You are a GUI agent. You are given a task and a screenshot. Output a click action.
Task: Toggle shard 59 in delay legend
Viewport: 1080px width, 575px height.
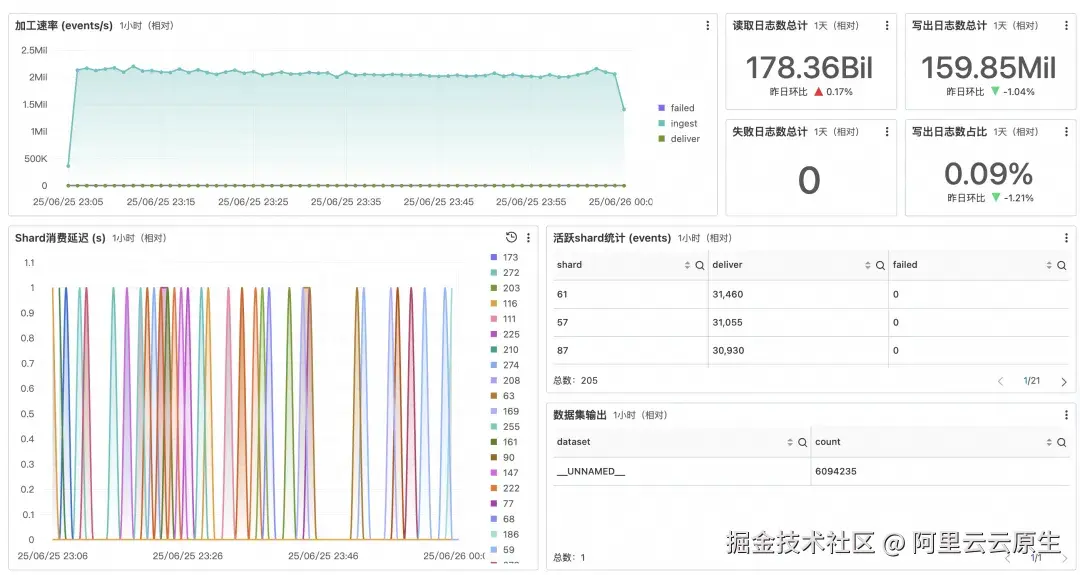503,550
